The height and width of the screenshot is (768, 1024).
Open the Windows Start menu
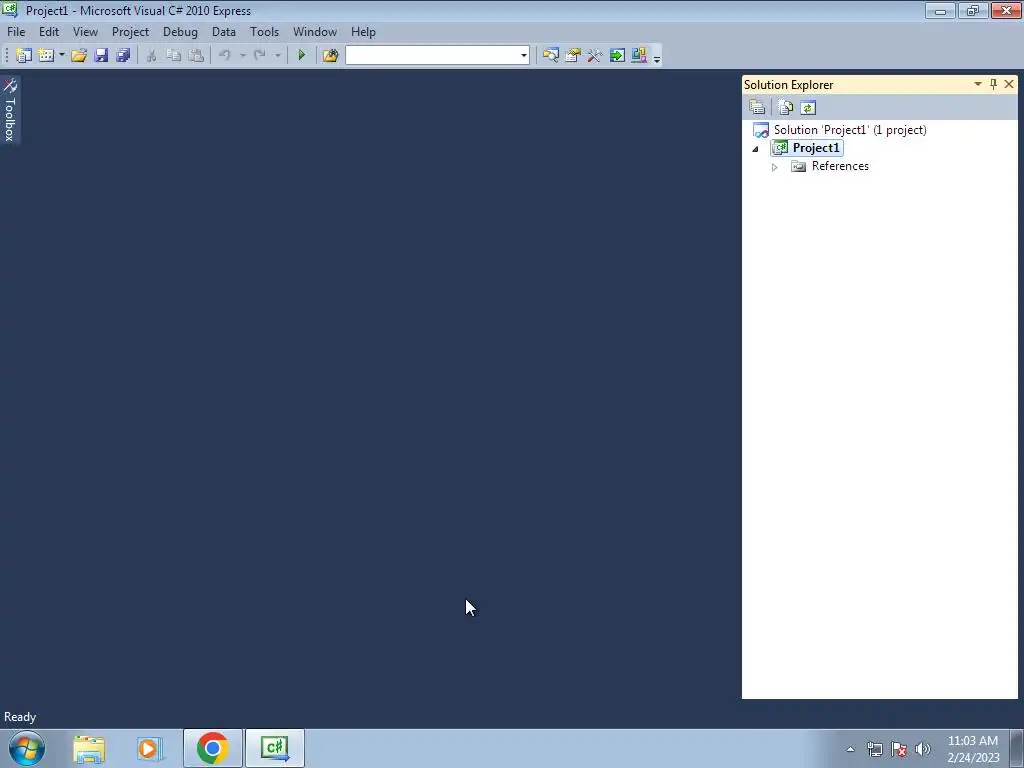tap(27, 748)
